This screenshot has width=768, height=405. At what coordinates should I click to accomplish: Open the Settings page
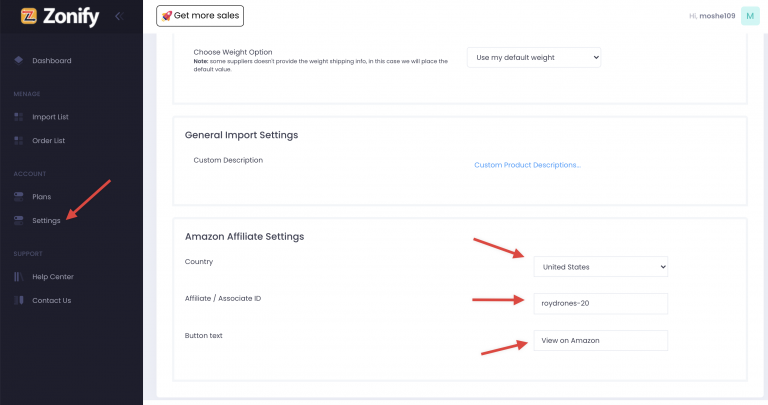point(46,221)
